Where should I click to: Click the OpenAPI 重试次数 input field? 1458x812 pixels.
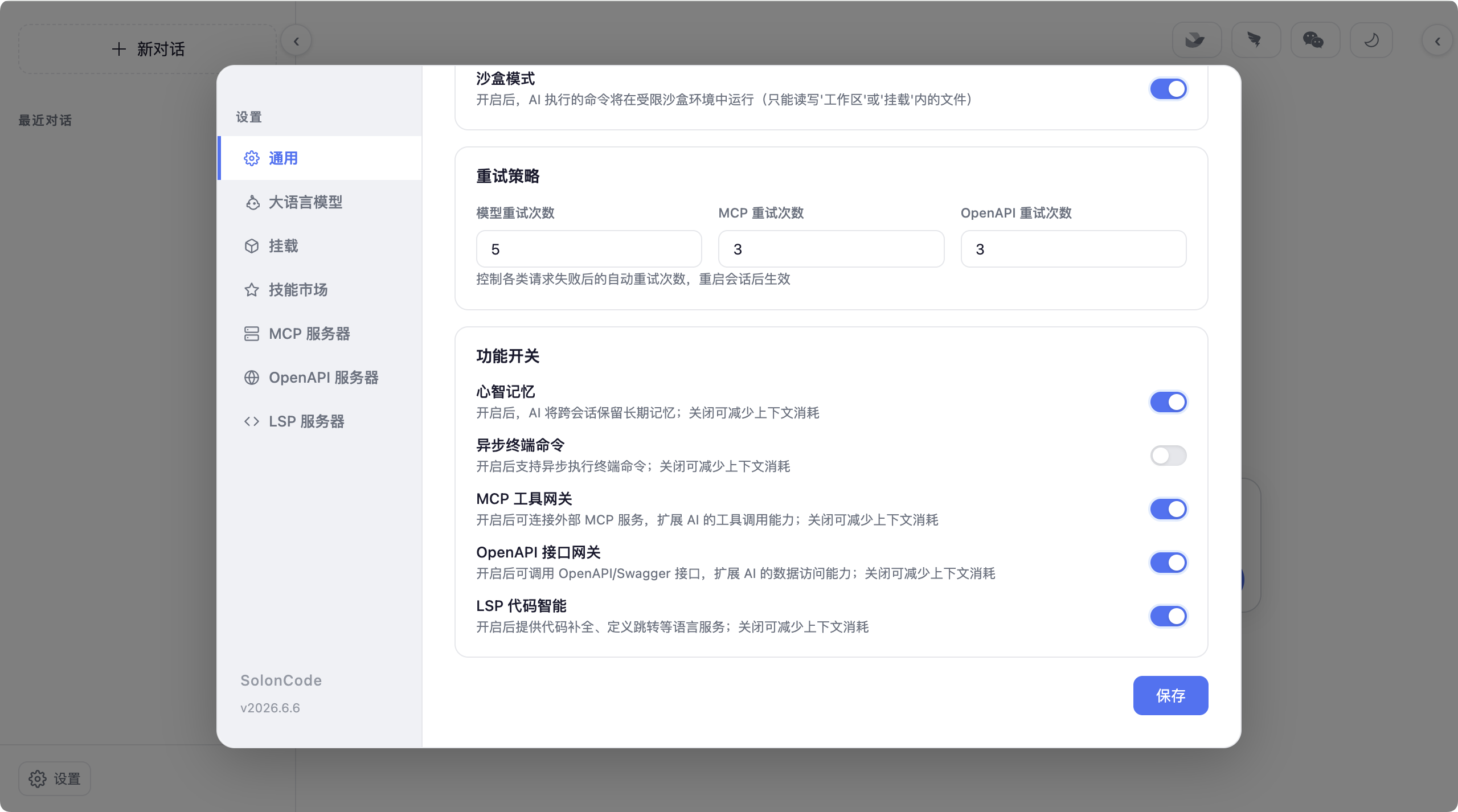click(x=1074, y=249)
